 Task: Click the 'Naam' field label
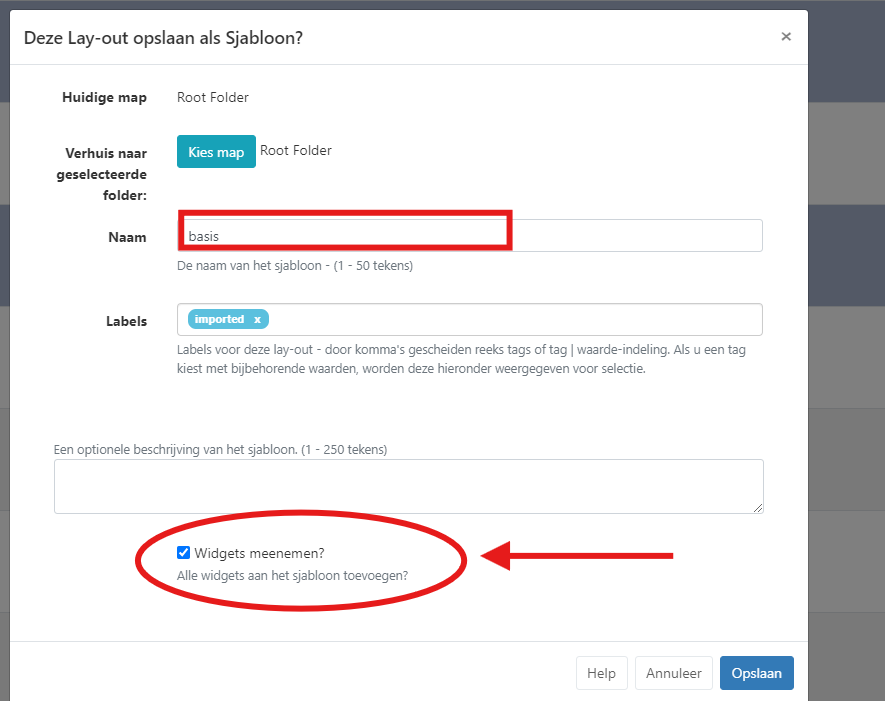[127, 237]
